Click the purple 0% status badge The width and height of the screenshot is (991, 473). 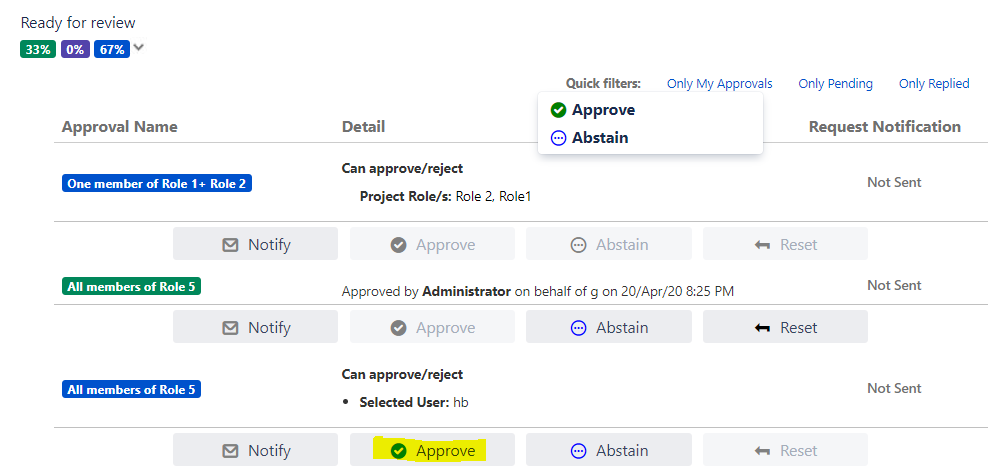[x=75, y=49]
